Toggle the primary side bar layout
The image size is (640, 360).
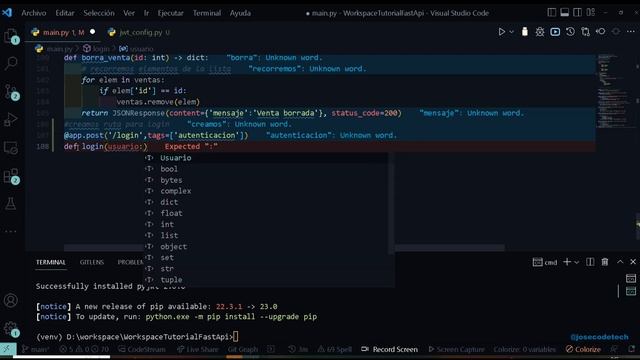pyautogui.click(x=551, y=13)
